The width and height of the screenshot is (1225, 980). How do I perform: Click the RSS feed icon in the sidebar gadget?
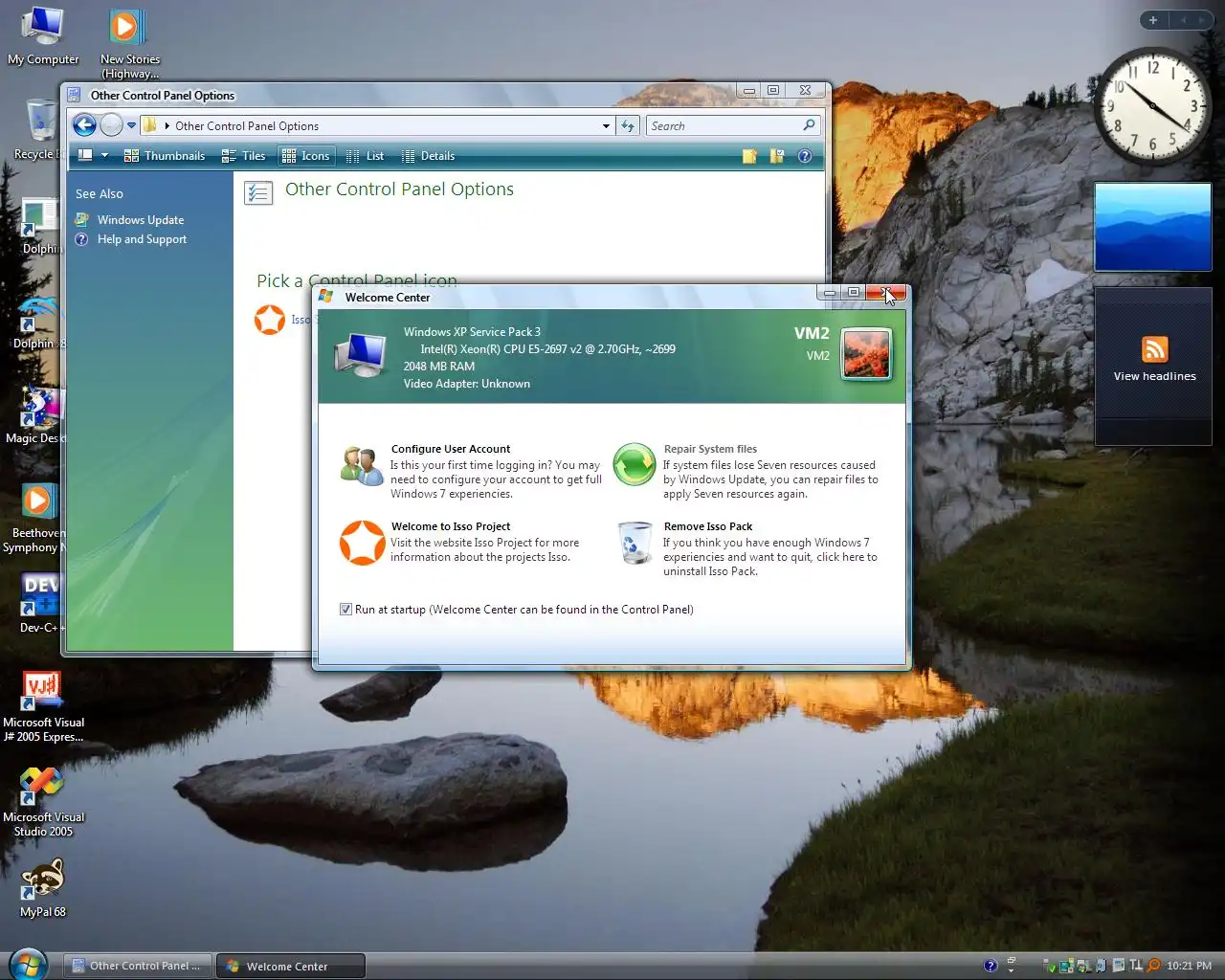(x=1154, y=349)
